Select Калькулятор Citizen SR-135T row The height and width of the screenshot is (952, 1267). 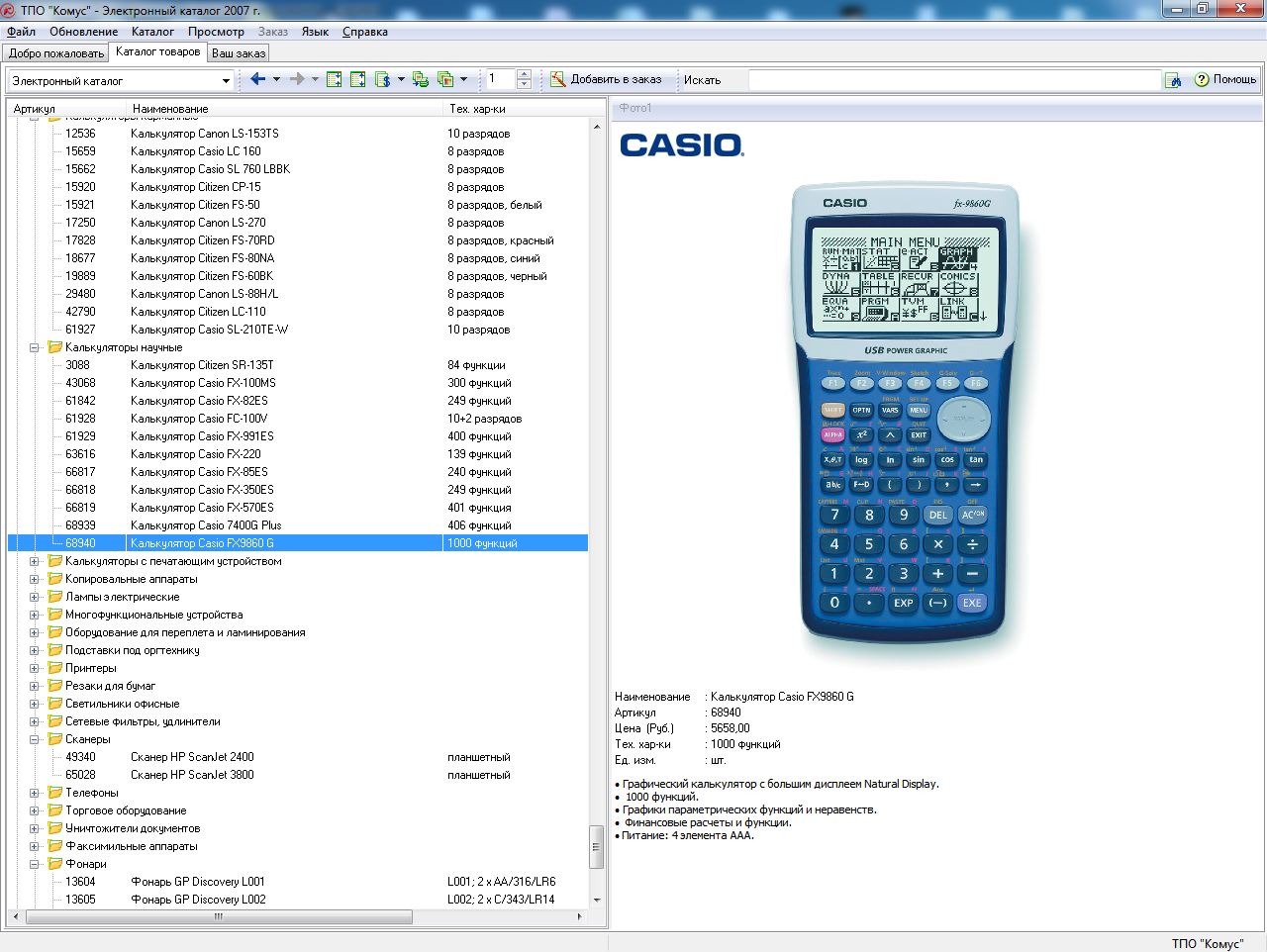(x=298, y=365)
